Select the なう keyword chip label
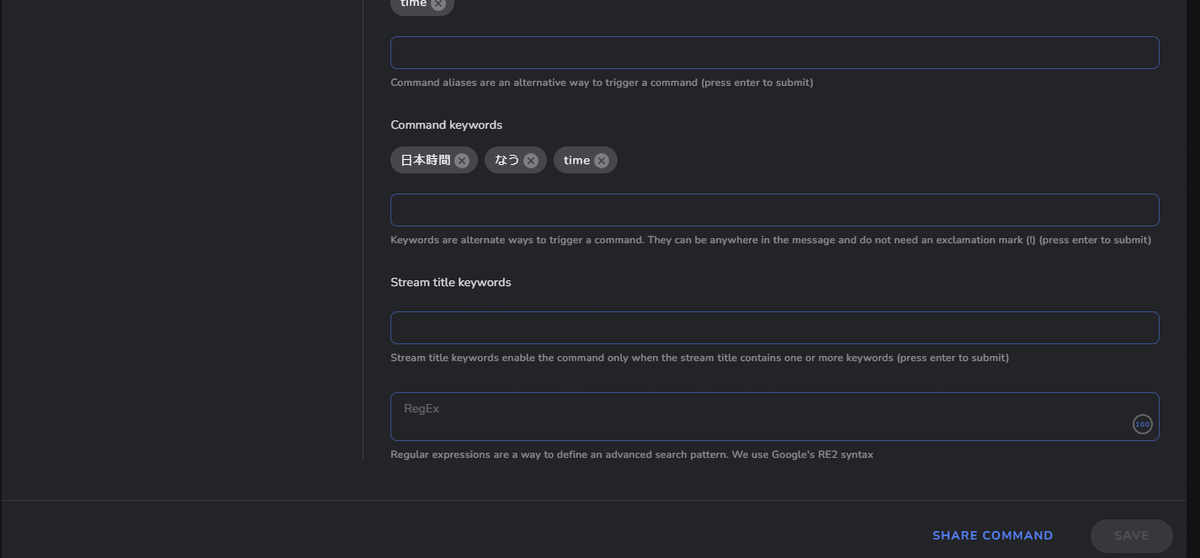 [507, 160]
